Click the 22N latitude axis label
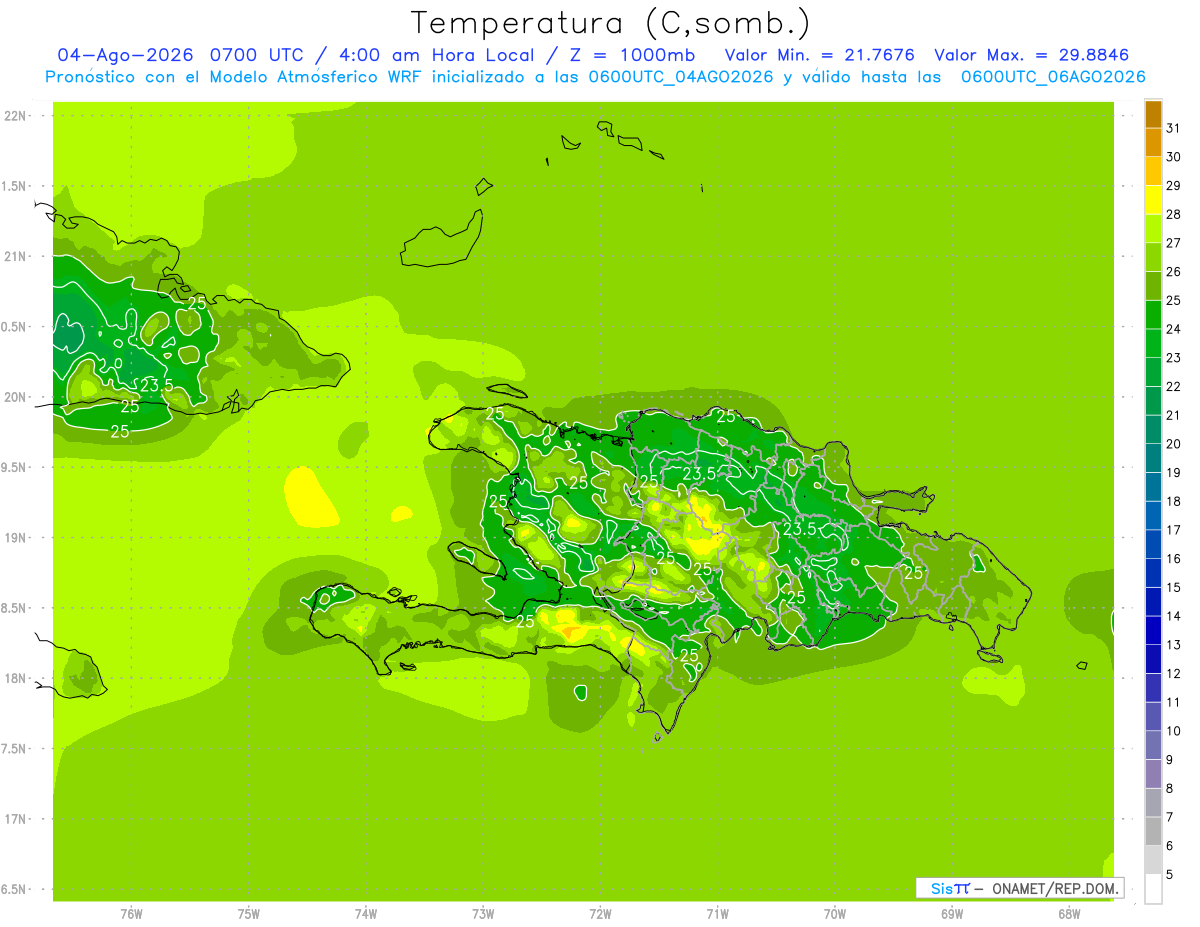 click(15, 116)
